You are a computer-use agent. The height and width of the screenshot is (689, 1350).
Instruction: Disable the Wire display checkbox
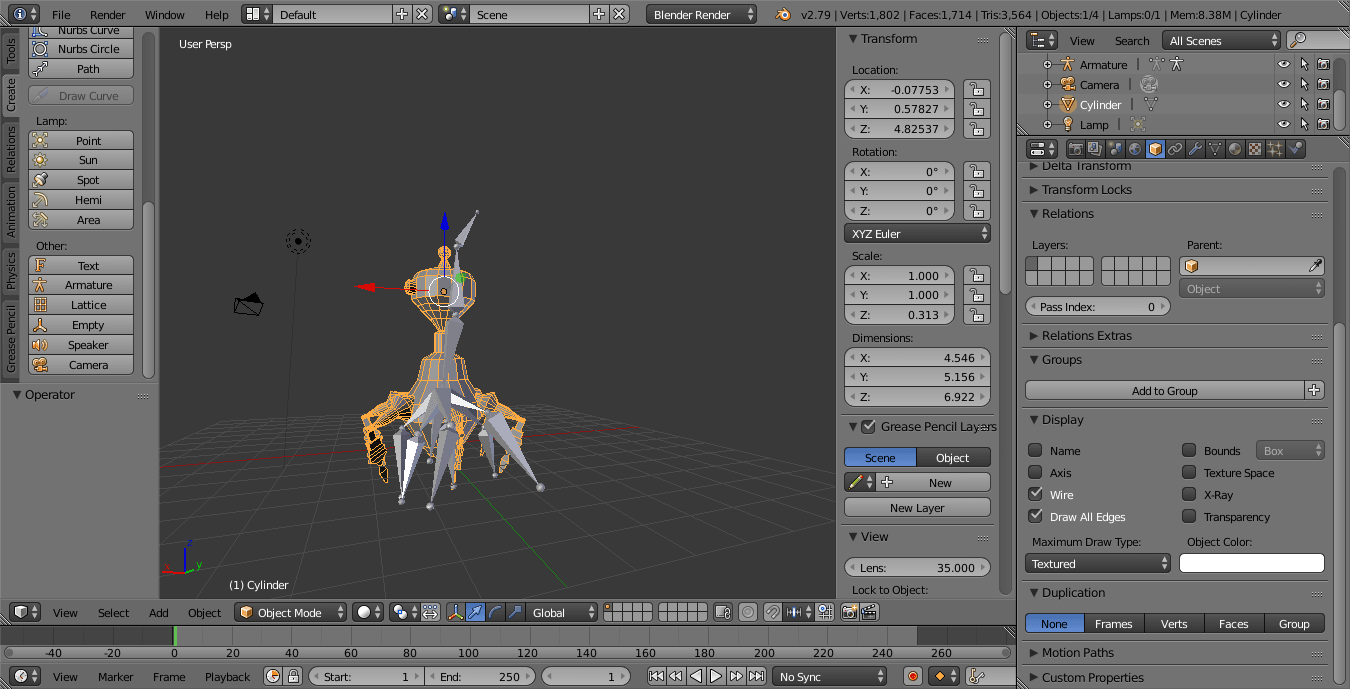click(x=1036, y=495)
